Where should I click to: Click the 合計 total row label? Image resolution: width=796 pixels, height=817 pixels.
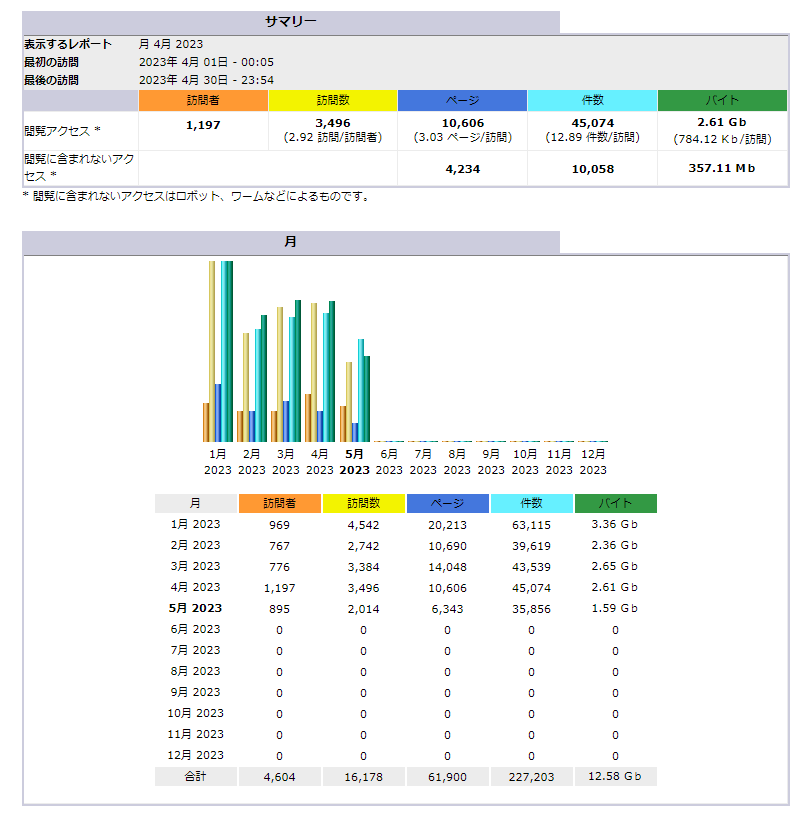point(195,776)
